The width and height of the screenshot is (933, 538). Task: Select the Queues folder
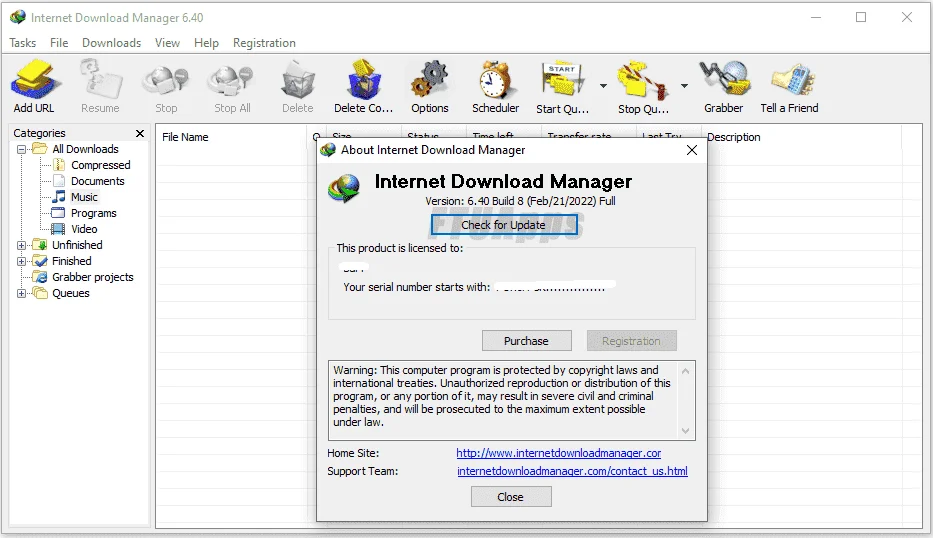click(70, 293)
